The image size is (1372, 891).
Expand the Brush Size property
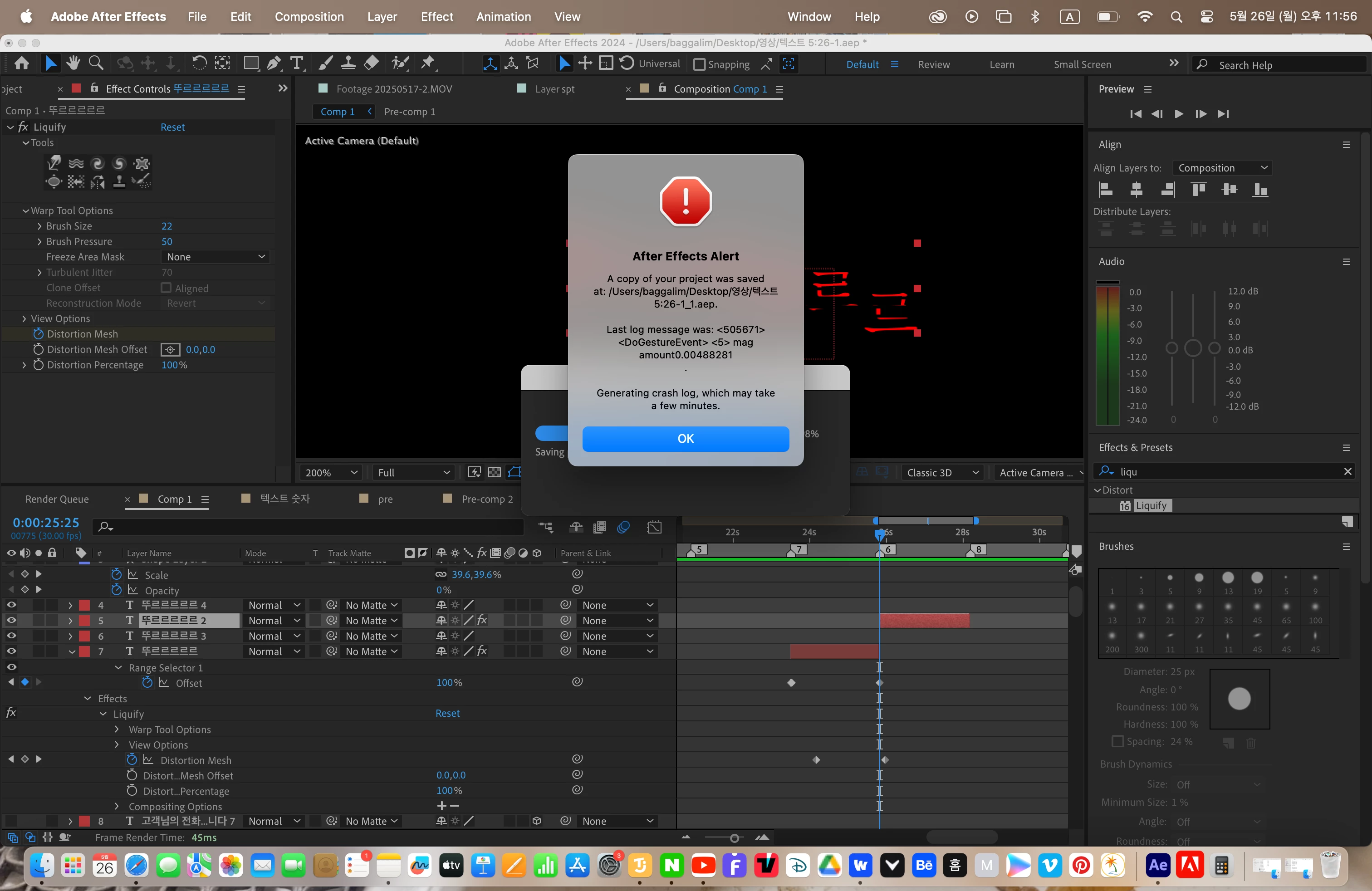tap(39, 226)
